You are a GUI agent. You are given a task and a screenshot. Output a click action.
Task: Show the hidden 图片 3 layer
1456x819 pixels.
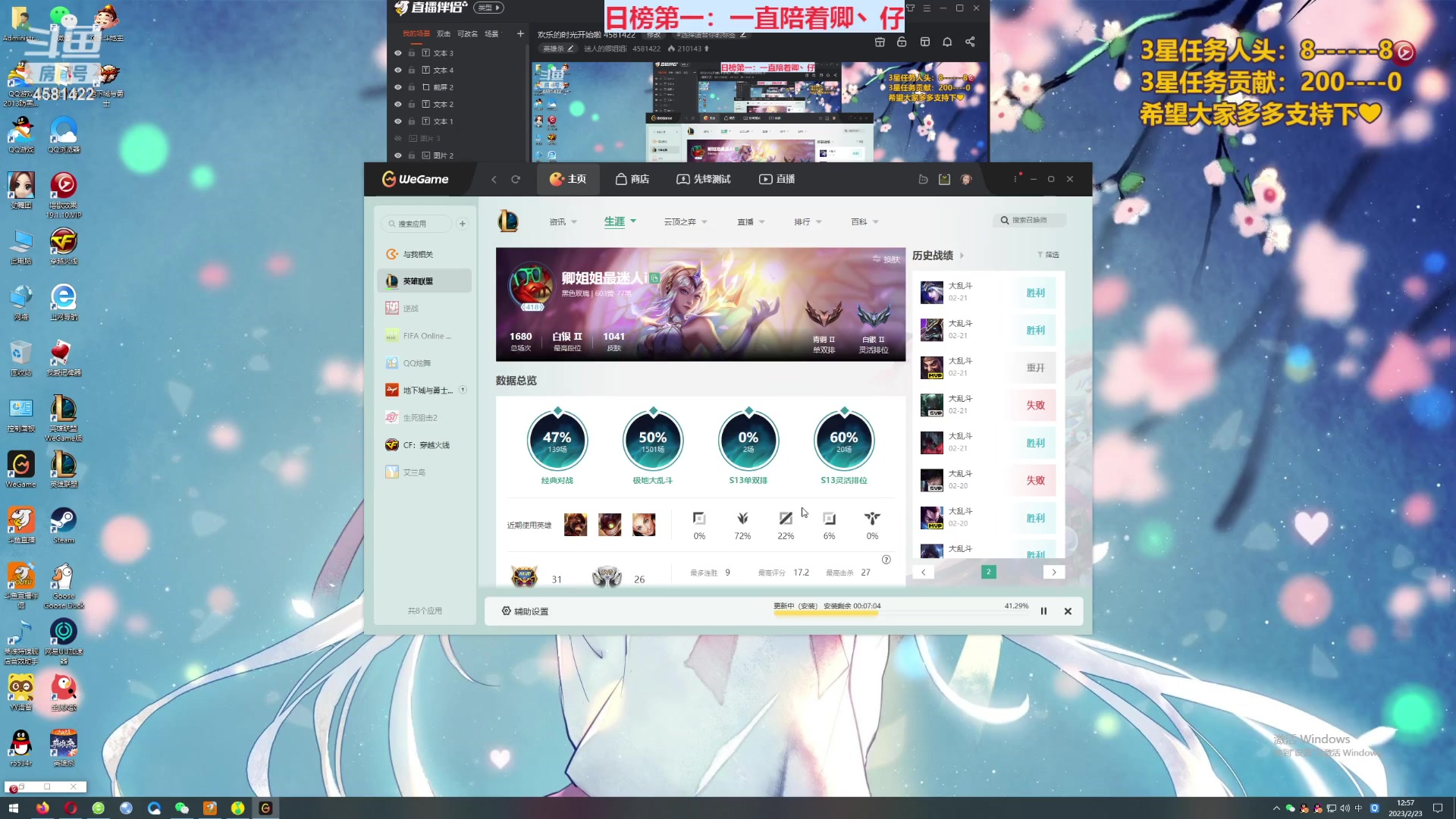(x=397, y=139)
